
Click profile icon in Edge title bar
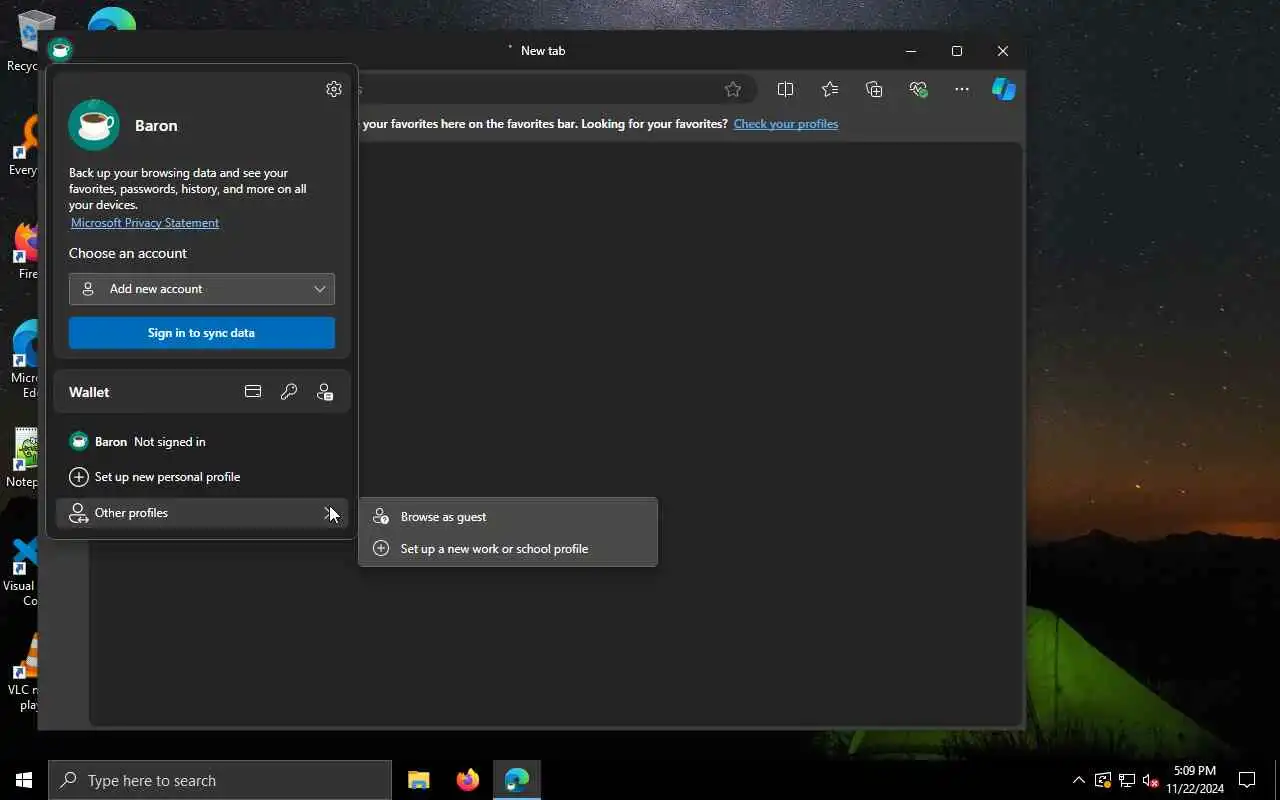pyautogui.click(x=61, y=49)
